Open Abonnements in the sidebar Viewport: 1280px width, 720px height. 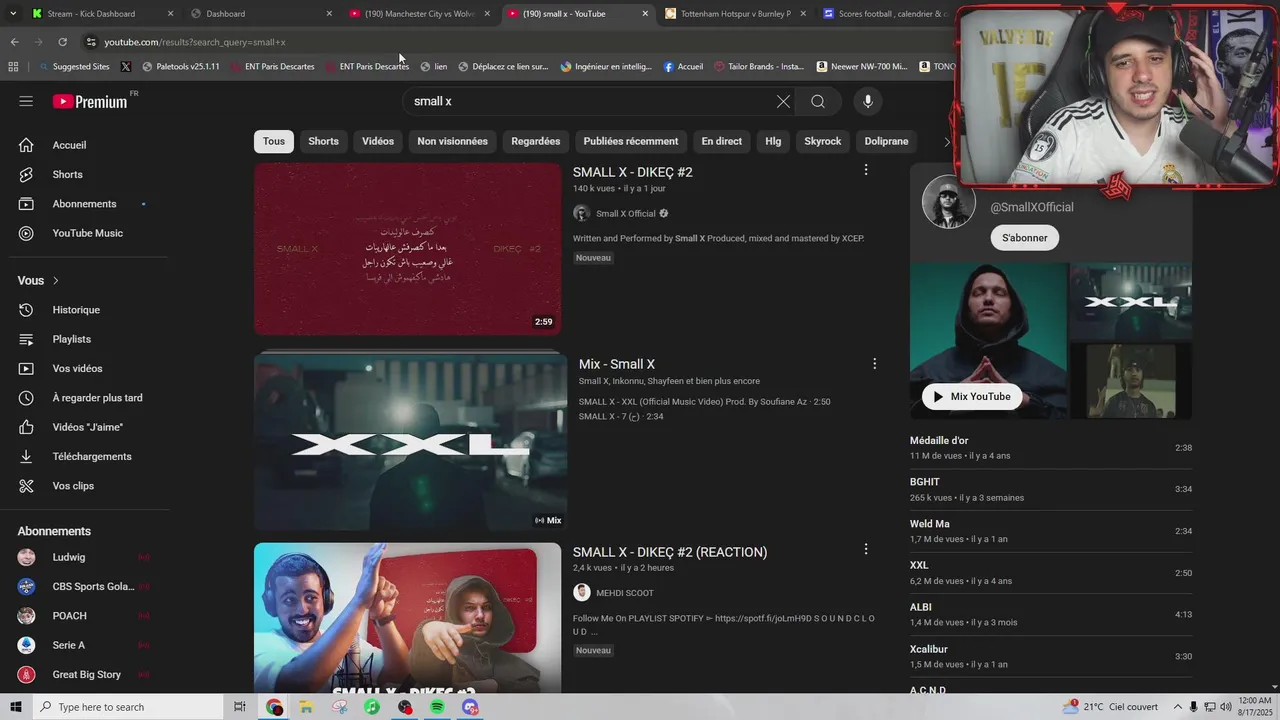coord(85,204)
